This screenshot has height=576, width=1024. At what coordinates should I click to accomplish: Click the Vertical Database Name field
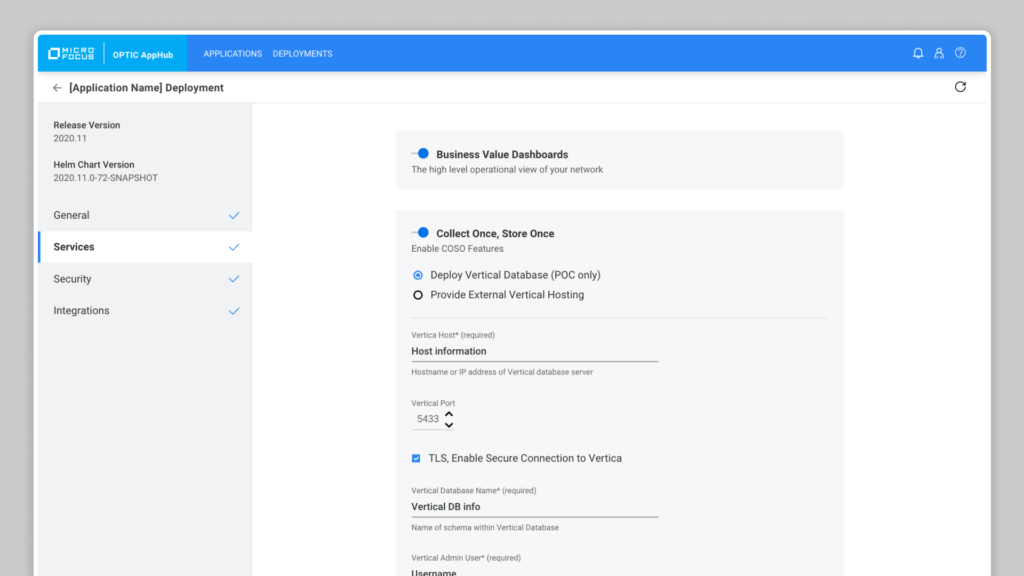pyautogui.click(x=534, y=507)
